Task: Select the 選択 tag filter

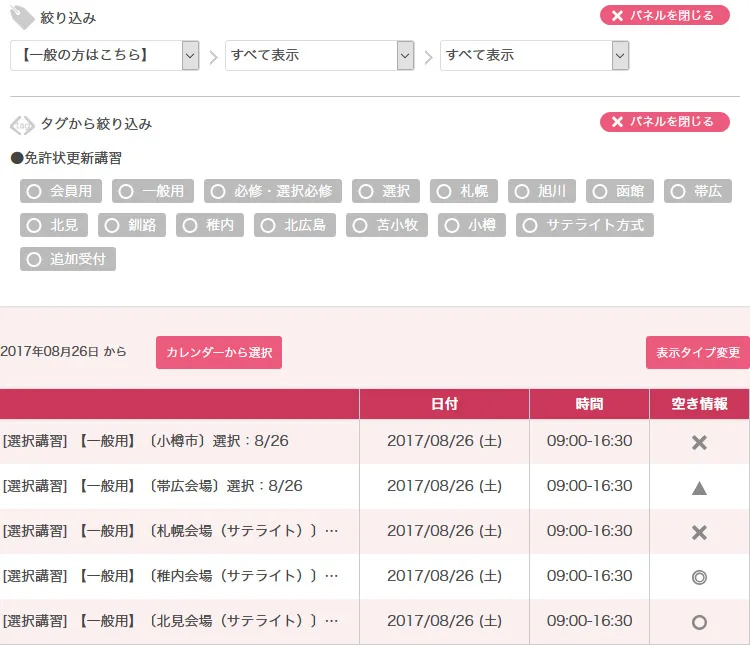Action: point(386,191)
